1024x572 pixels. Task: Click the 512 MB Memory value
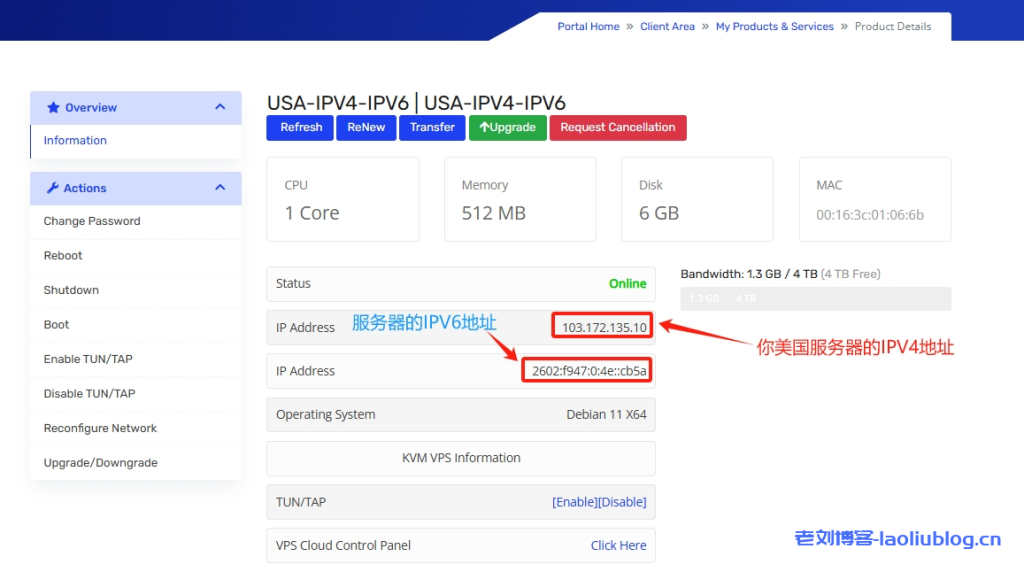point(494,214)
